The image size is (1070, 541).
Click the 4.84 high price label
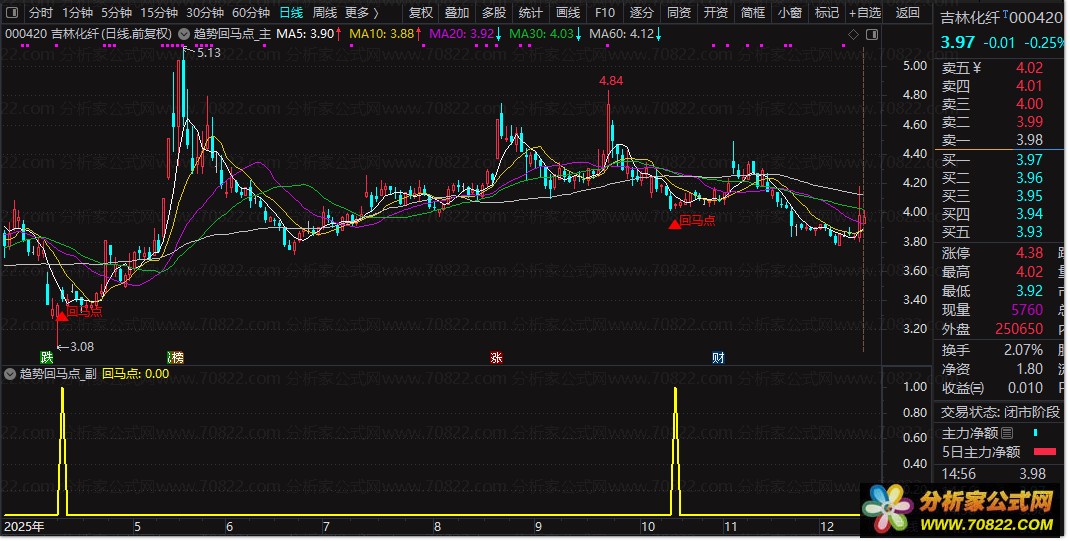point(611,81)
